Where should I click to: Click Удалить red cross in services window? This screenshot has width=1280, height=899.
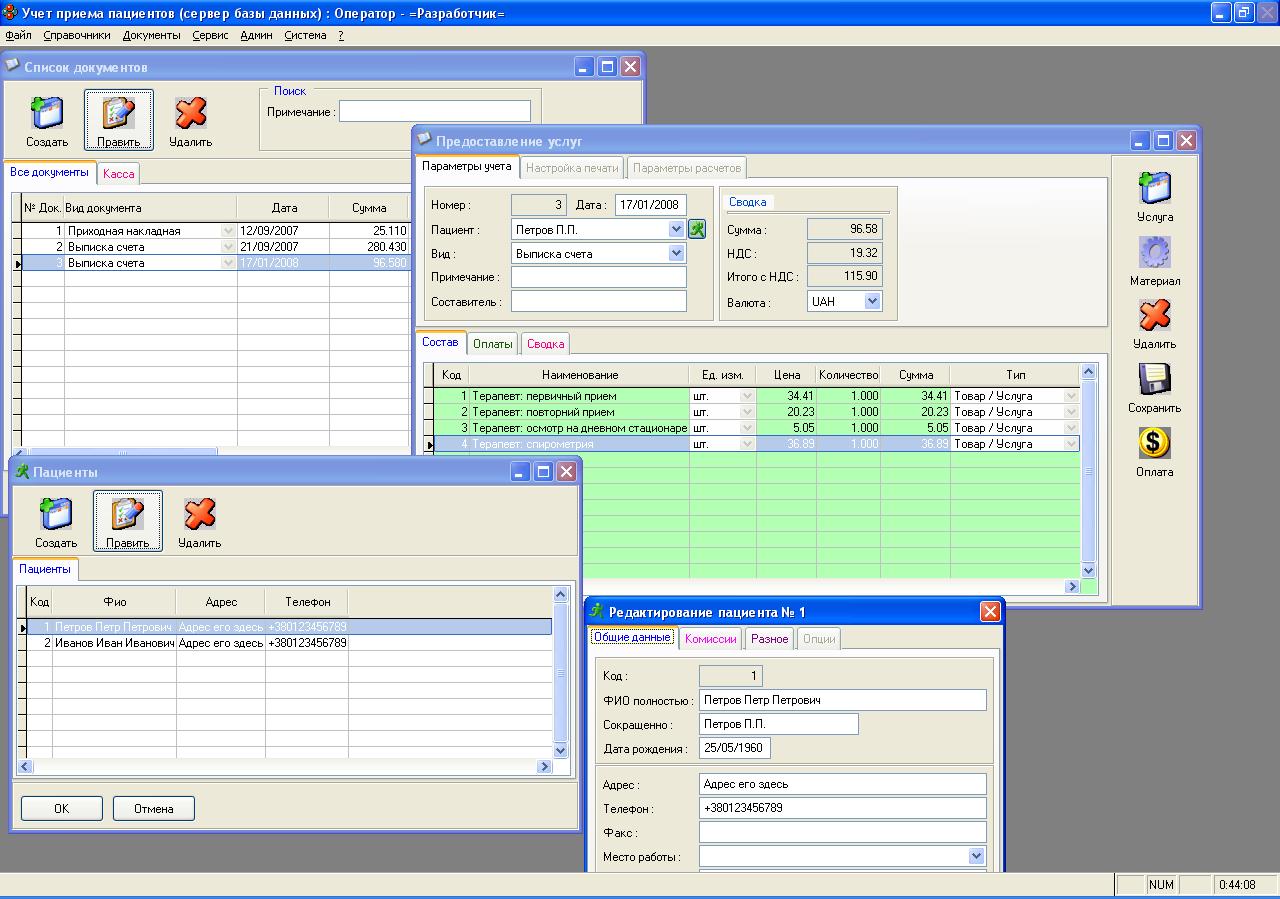click(1155, 316)
